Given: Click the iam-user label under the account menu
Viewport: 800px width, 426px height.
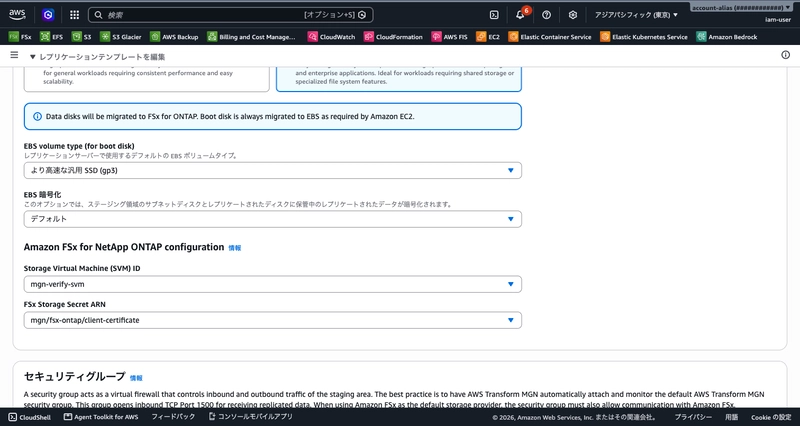Looking at the screenshot, I should 778,20.
